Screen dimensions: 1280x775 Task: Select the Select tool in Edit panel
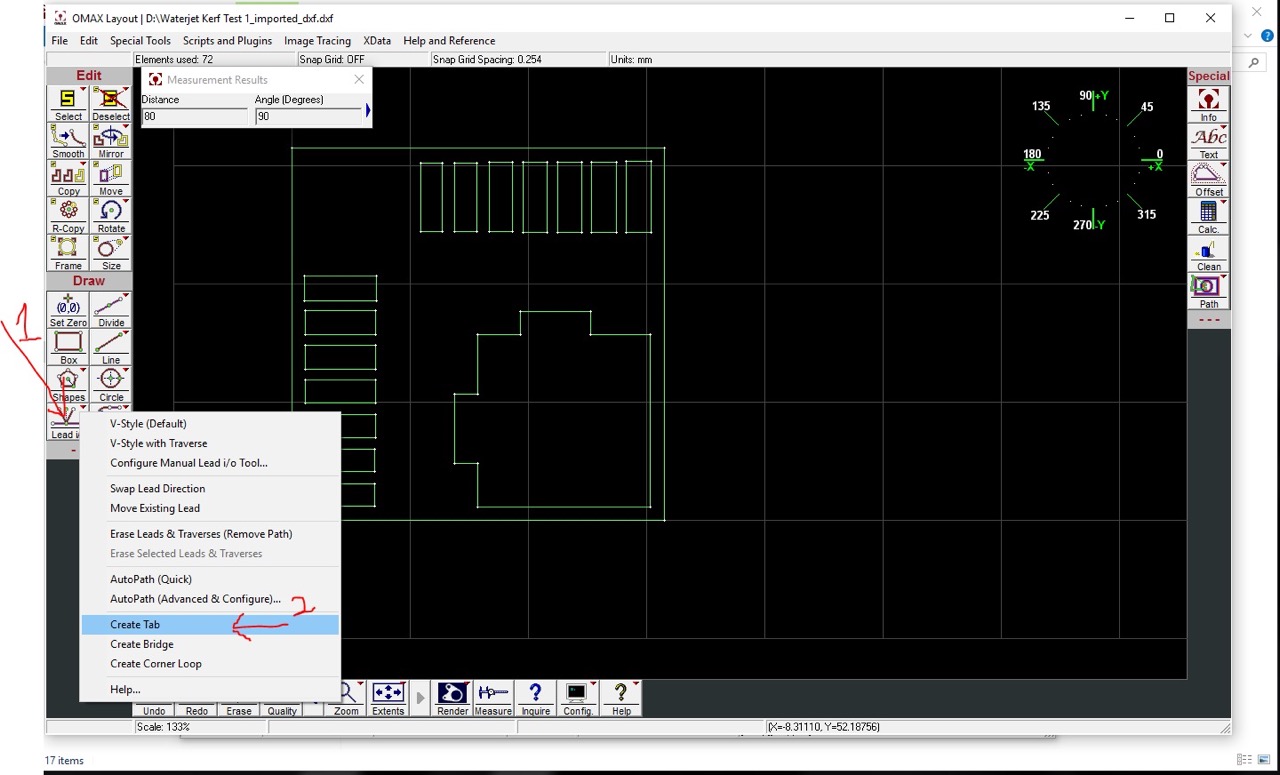click(x=68, y=104)
